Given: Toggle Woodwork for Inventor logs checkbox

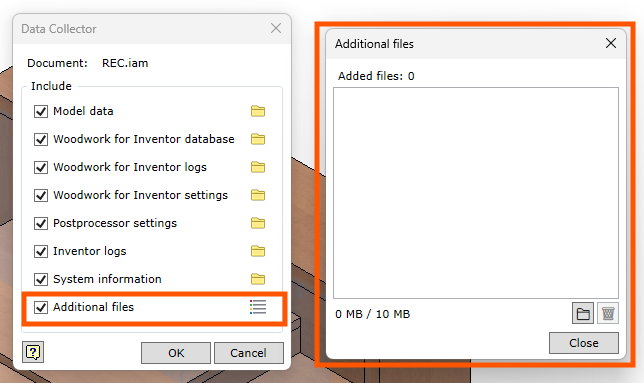Looking at the screenshot, I should (x=41, y=167).
